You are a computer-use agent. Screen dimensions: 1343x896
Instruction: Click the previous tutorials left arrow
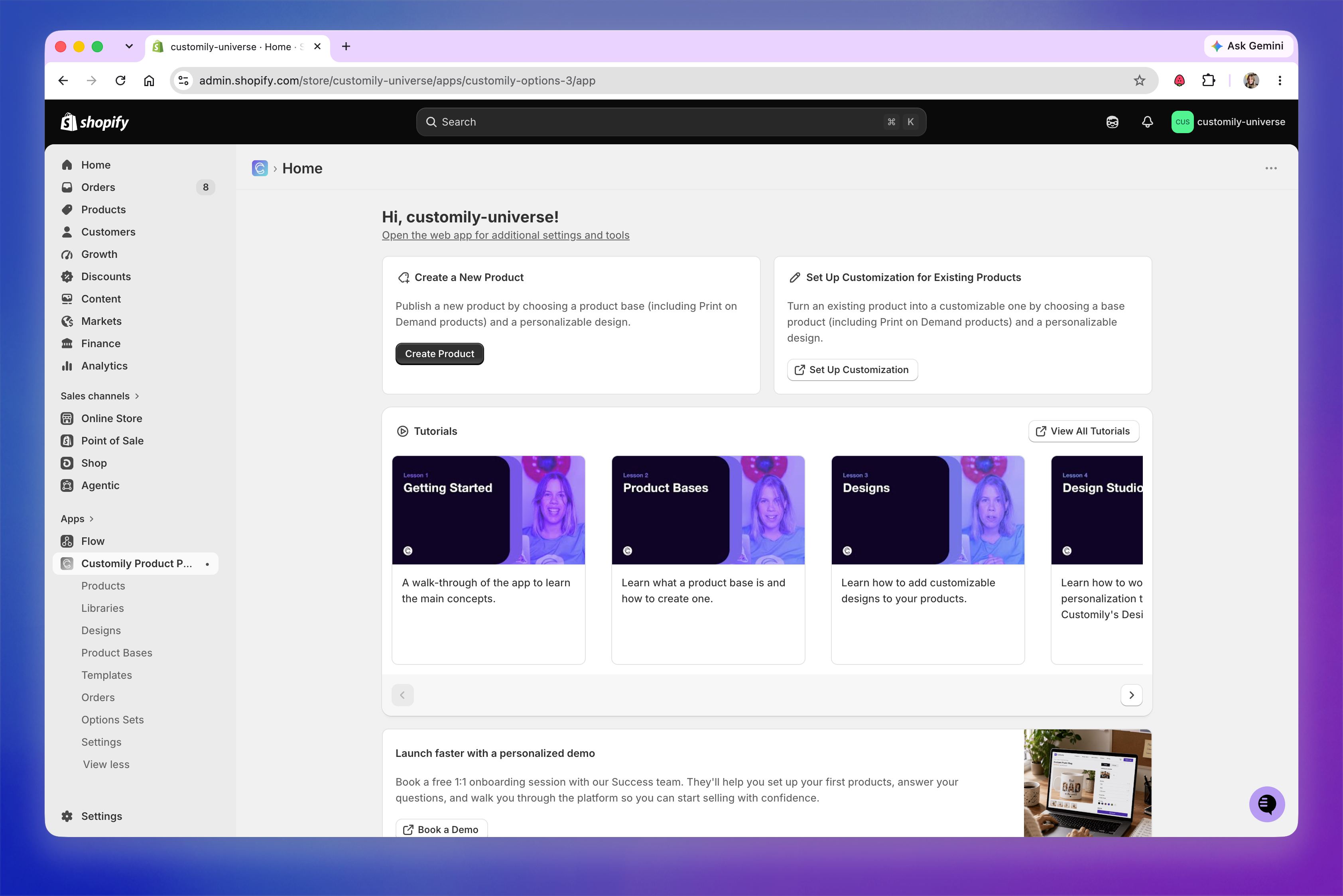[x=402, y=695]
